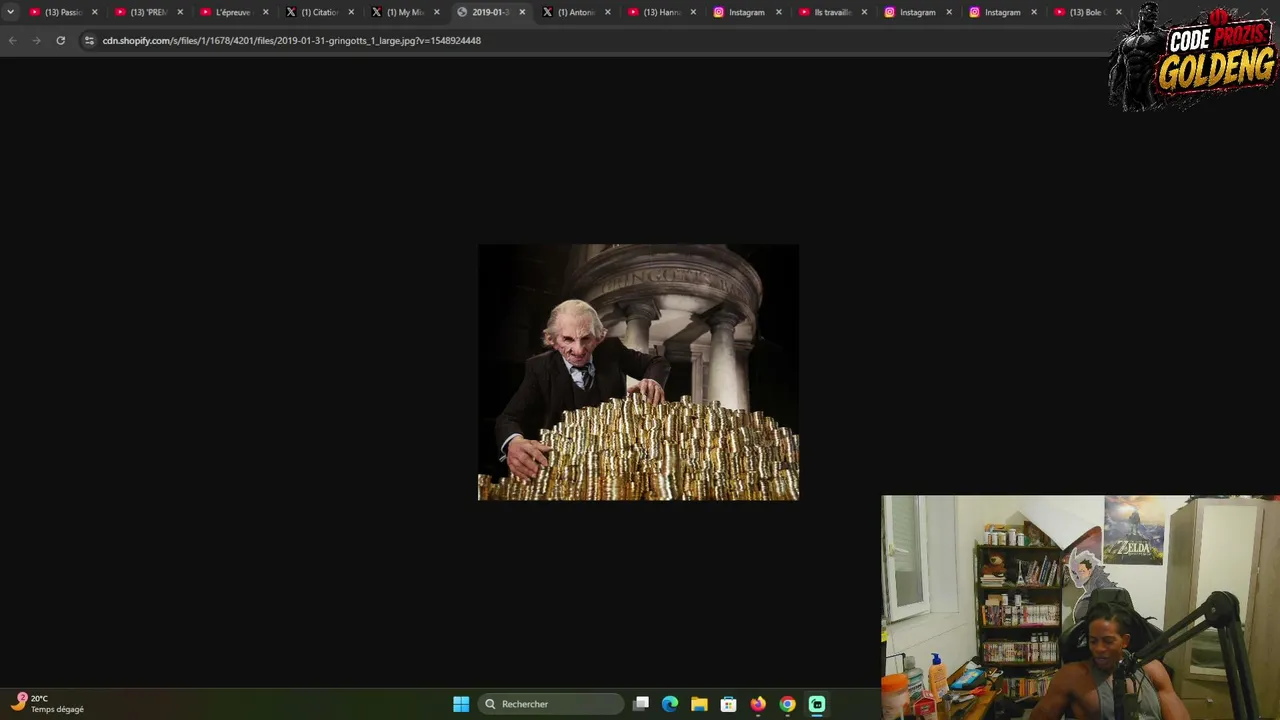Close the '(13) Hanna' tab
Image resolution: width=1280 pixels, height=720 pixels.
click(693, 12)
